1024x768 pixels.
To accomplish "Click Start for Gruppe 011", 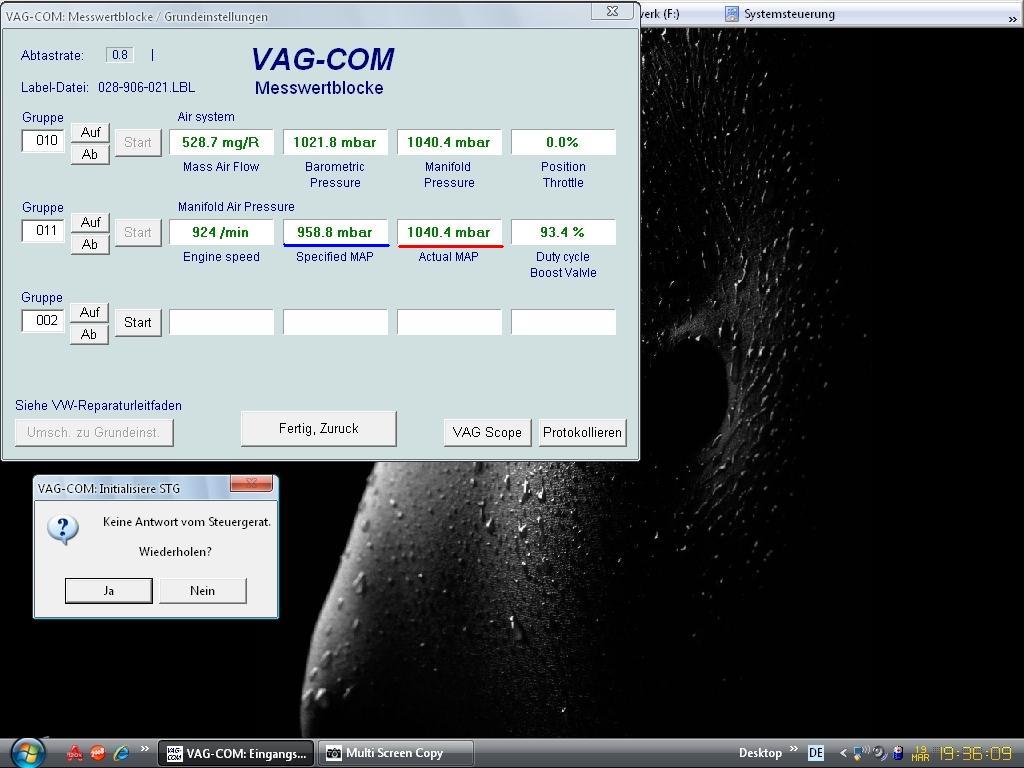I will point(138,232).
